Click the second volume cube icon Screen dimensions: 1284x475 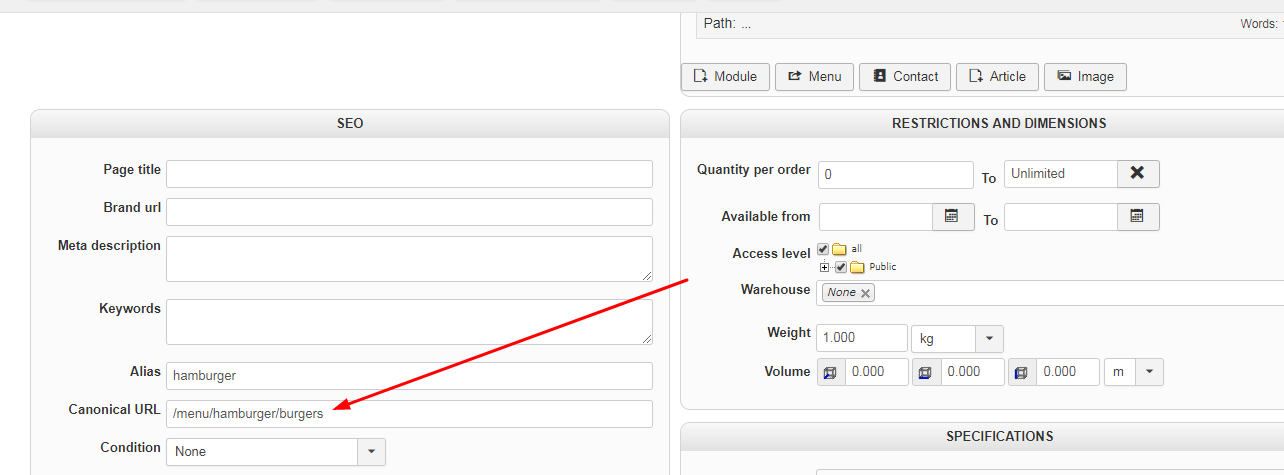point(926,372)
